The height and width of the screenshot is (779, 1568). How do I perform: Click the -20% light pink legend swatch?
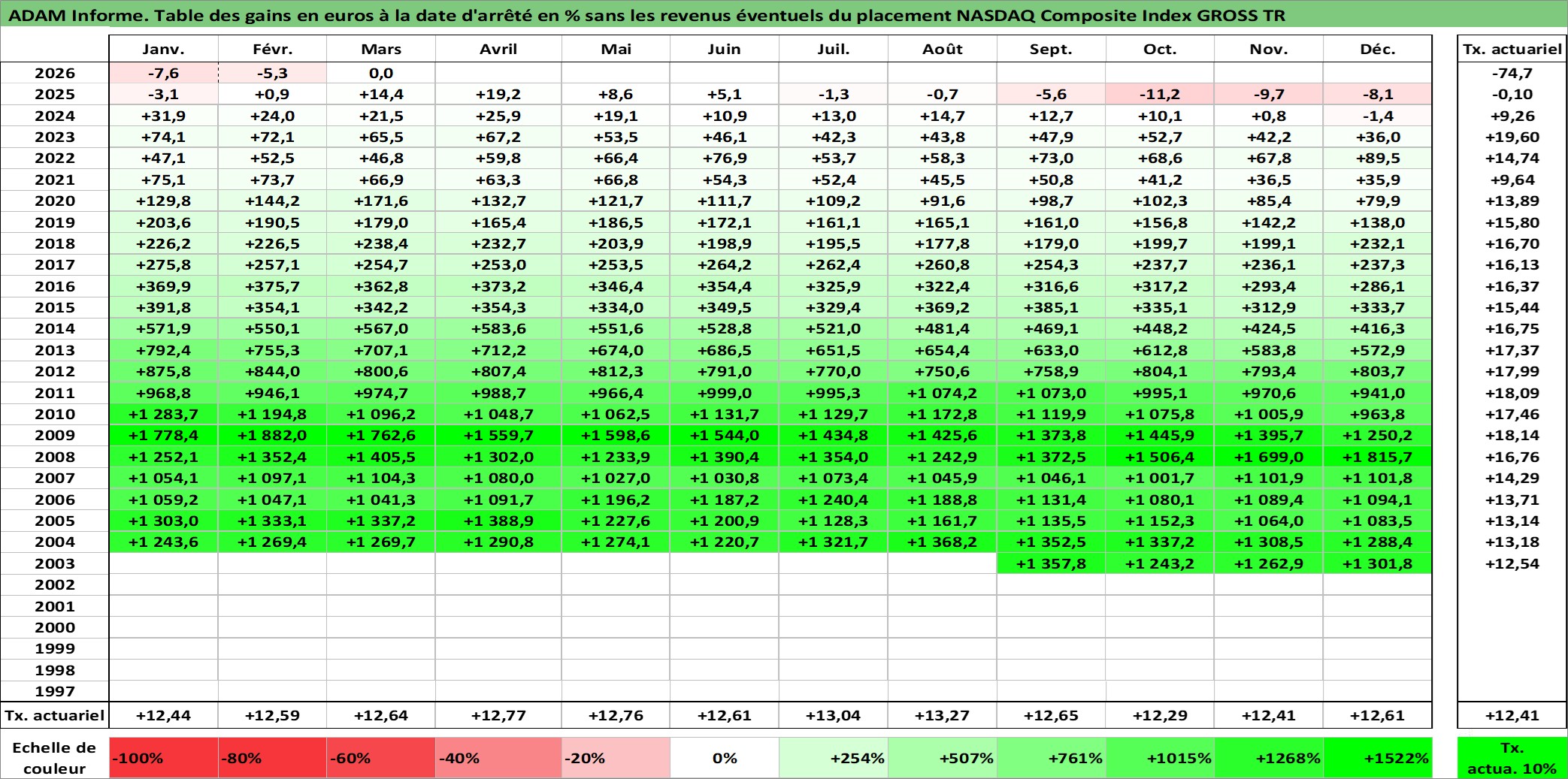(x=616, y=757)
